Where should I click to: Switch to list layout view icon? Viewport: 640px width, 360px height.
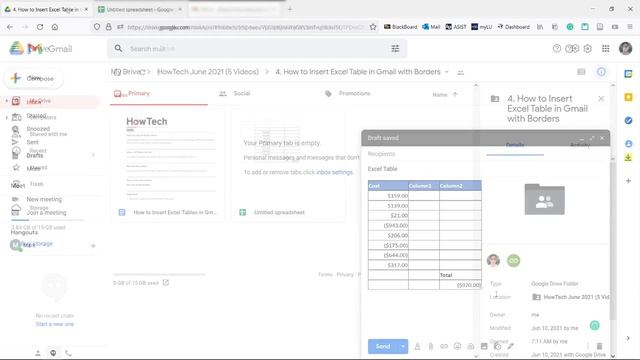pyautogui.click(x=581, y=72)
